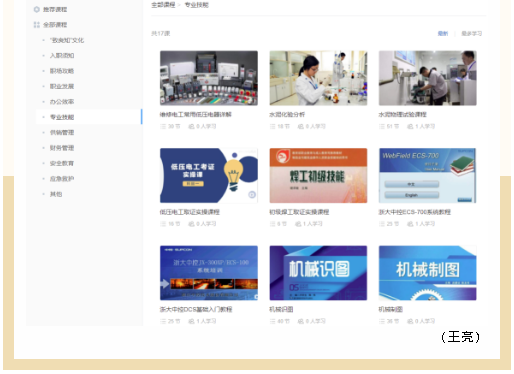Click the lessons icon under 低压电工取证实操课程
This screenshot has width=514, height=374.
click(x=163, y=224)
